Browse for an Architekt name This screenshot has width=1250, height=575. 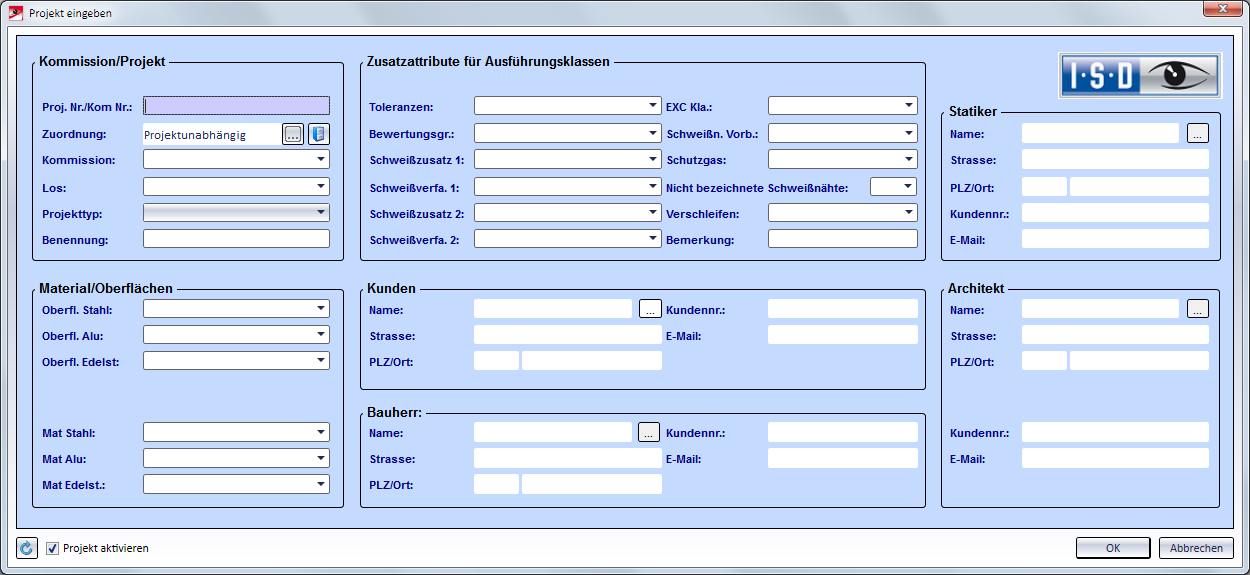click(1198, 310)
